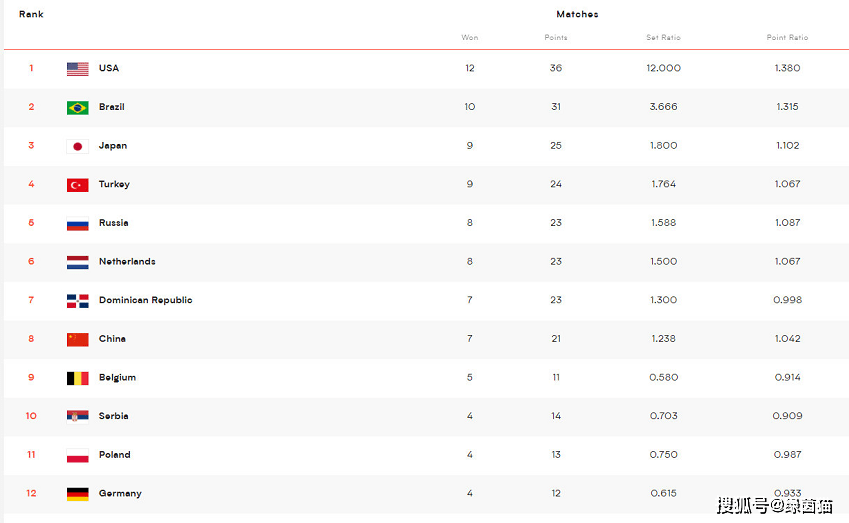The image size is (849, 523).
Task: Select China's set ratio 1.238
Action: [663, 338]
